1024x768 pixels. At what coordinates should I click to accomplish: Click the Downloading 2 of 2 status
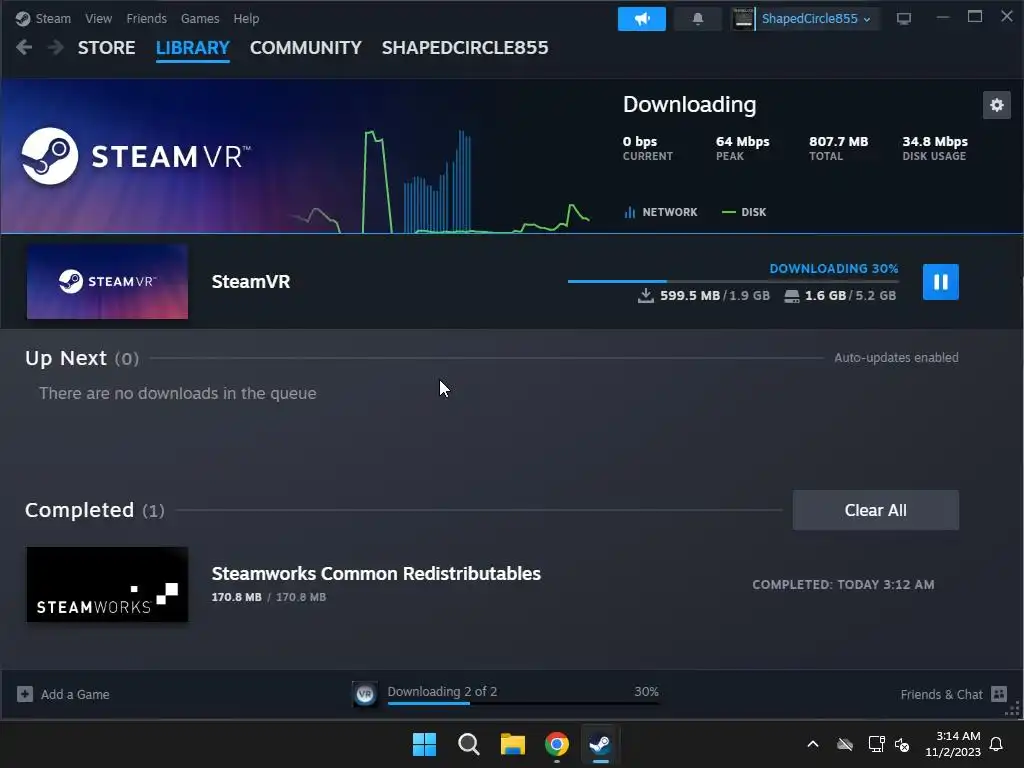click(x=442, y=691)
